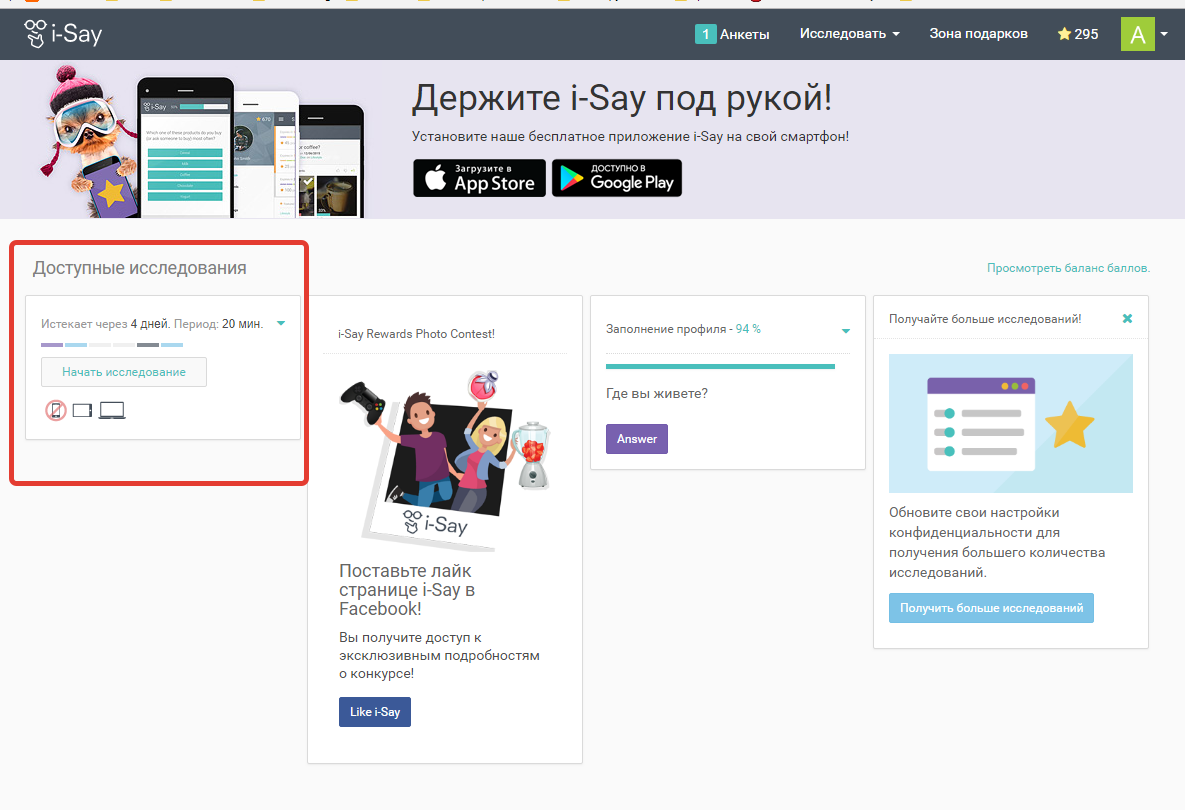
Task: Click Просмотреть баланс баллов link
Action: pos(1068,268)
